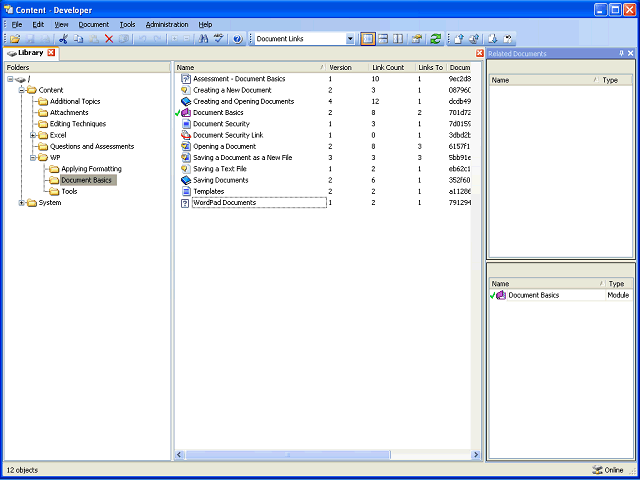Click the Check In All icon
Screen dimensions: 640x480
pos(474,39)
